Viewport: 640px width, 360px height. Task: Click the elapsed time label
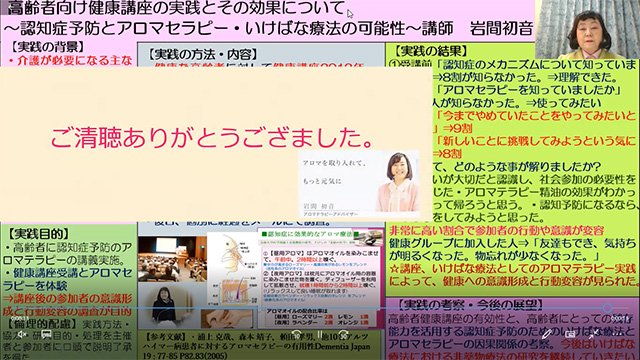(x=20, y=318)
